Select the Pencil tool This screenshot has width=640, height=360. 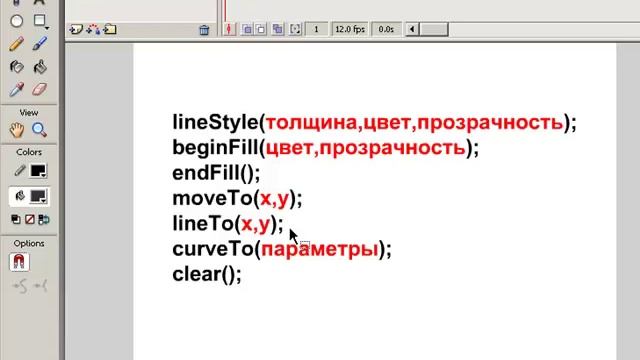point(16,44)
